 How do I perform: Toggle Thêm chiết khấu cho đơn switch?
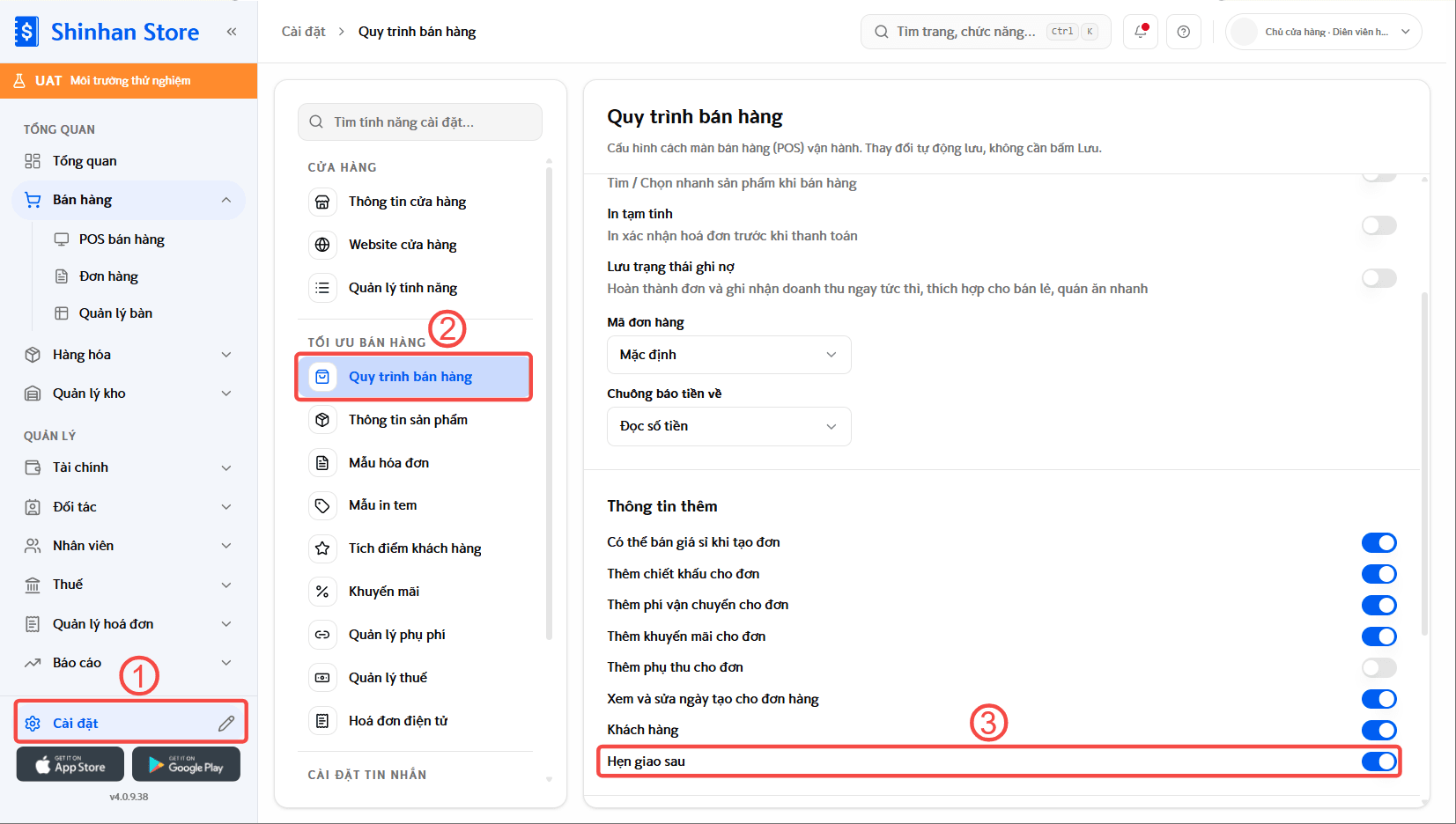coord(1378,574)
